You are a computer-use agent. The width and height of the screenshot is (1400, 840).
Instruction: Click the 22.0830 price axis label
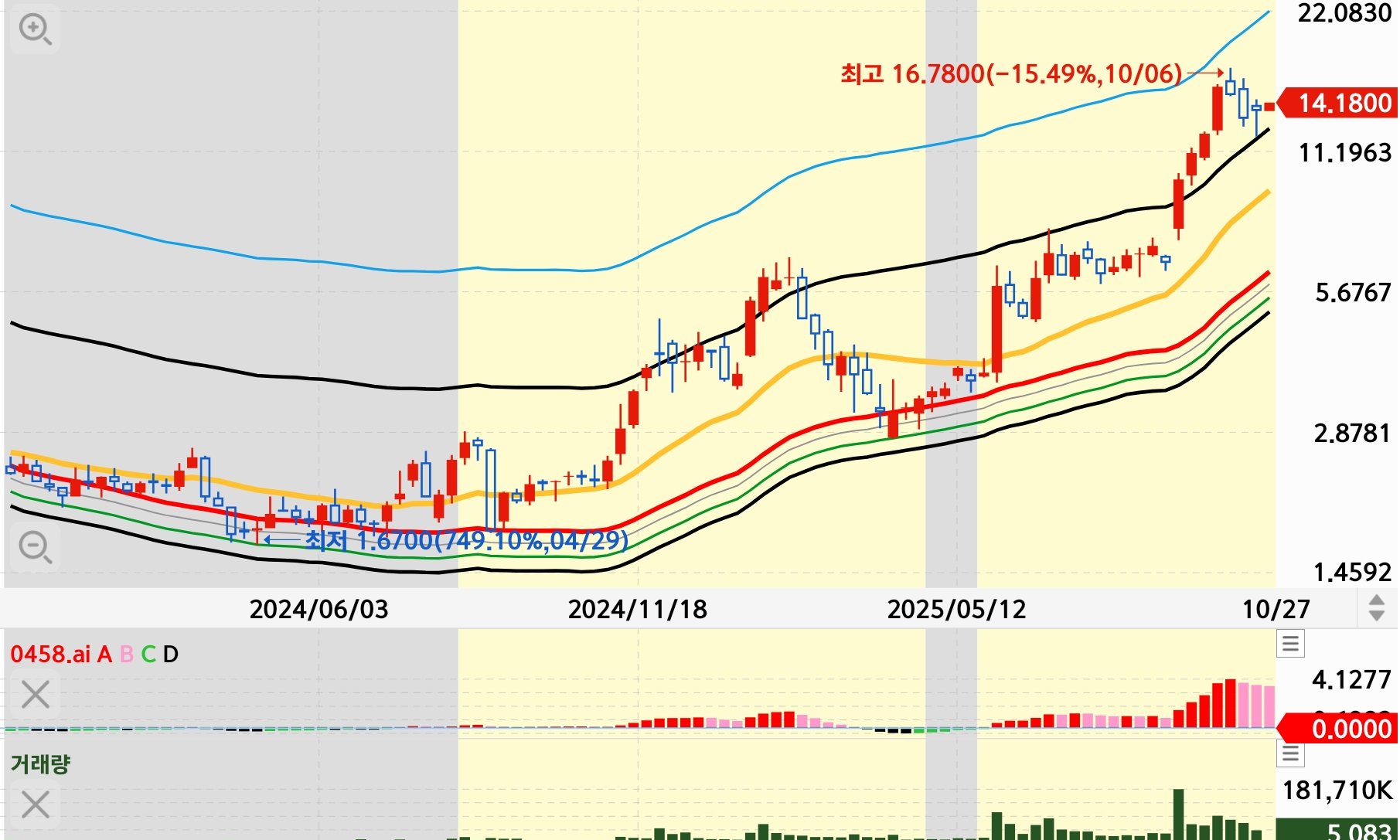pos(1344,13)
